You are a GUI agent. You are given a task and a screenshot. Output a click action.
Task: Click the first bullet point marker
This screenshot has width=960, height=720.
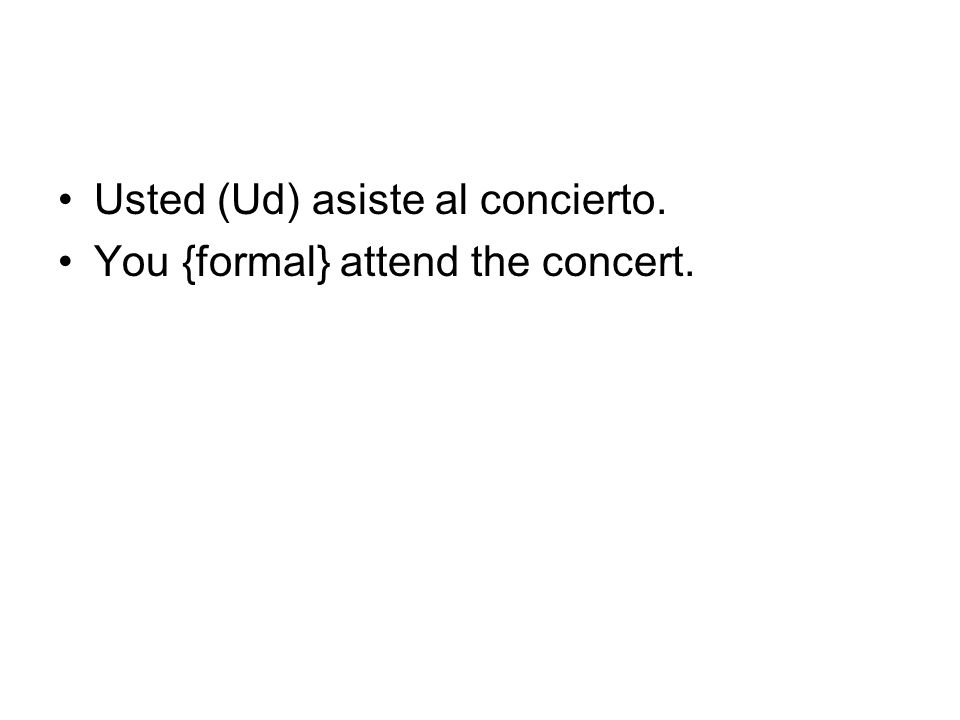point(66,200)
